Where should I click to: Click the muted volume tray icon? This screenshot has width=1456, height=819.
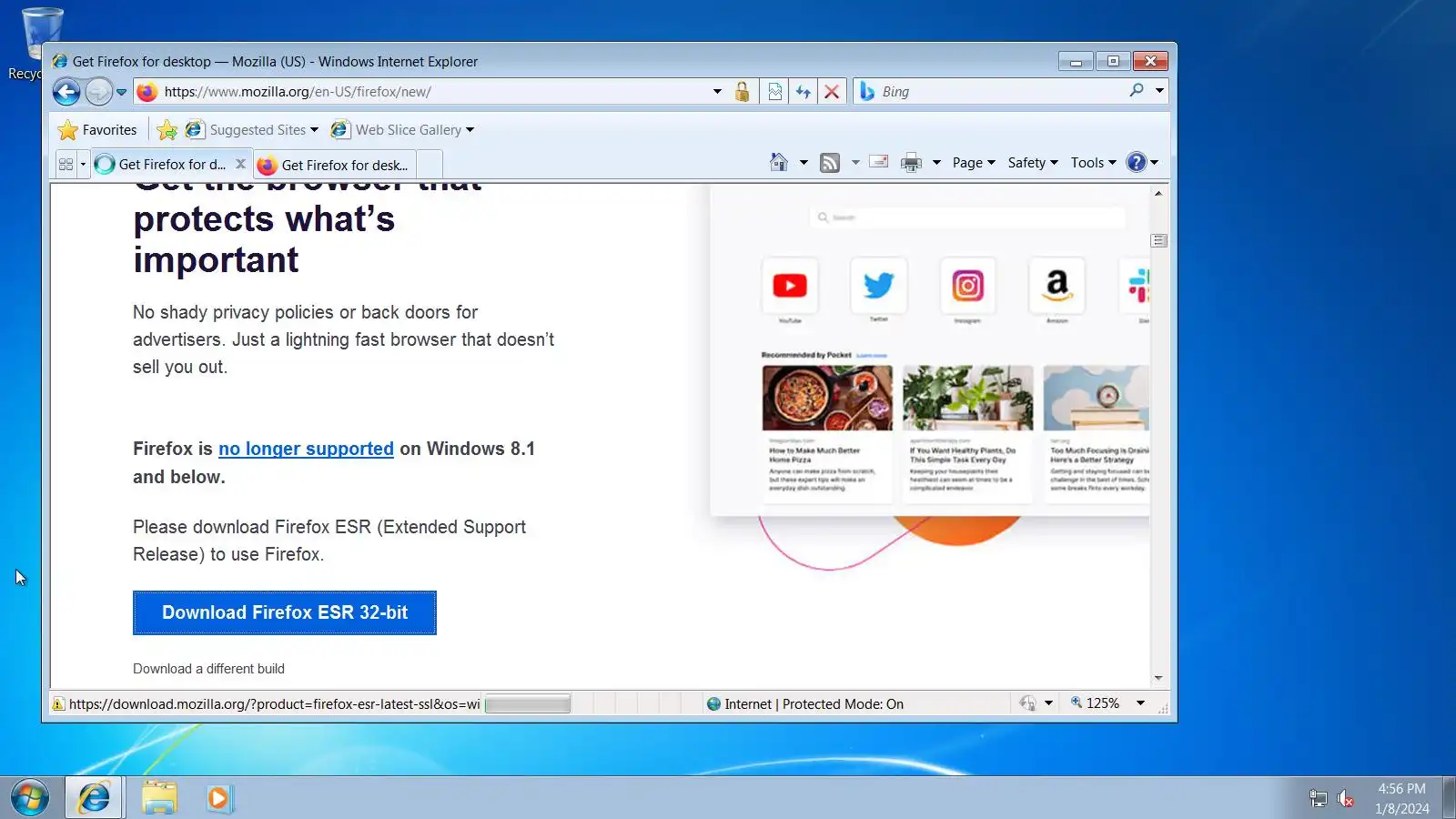1345,799
